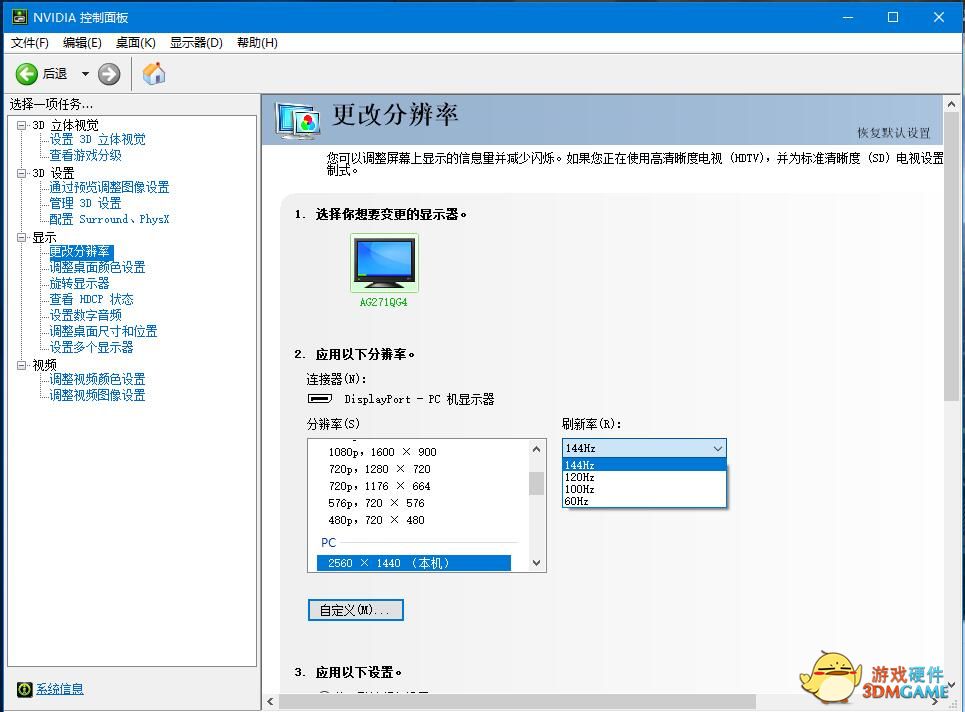
Task: Click horizontal scrollbar left arrow
Action: [x=270, y=702]
